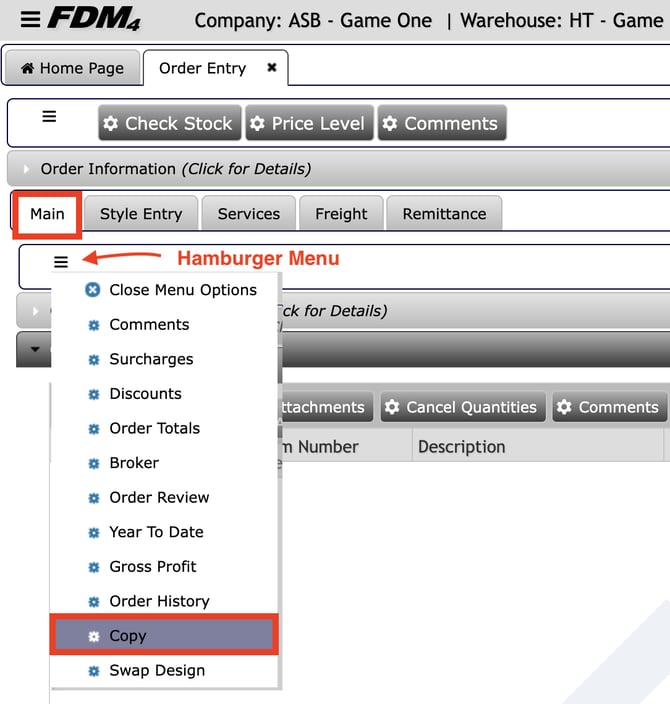
Task: Click the gear icon next to Swap Design
Action: coord(94,671)
